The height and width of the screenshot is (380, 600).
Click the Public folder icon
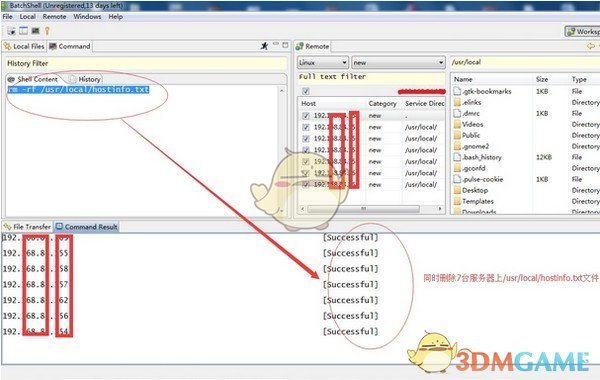pos(457,135)
